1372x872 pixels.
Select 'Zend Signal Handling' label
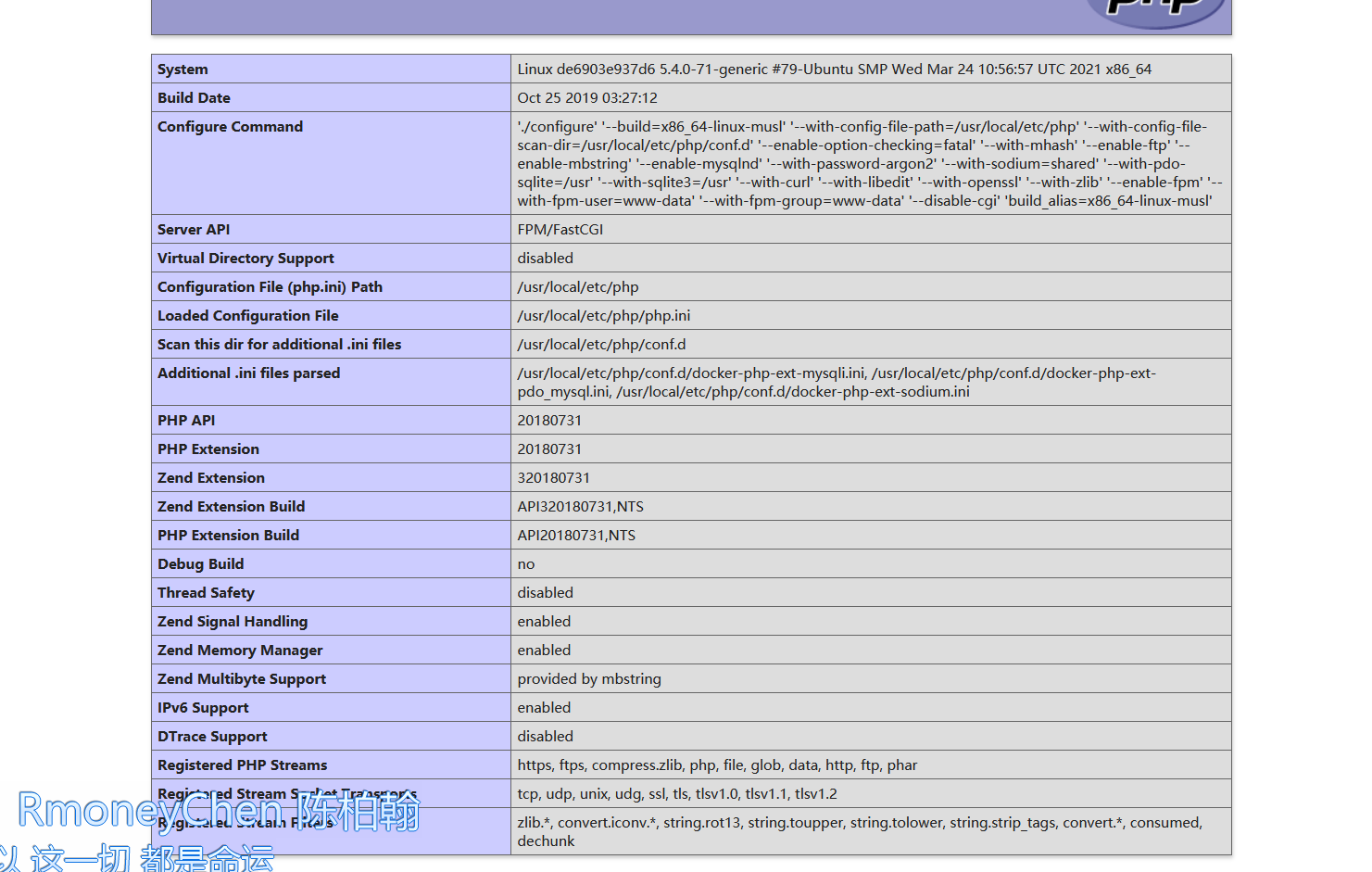tap(233, 622)
